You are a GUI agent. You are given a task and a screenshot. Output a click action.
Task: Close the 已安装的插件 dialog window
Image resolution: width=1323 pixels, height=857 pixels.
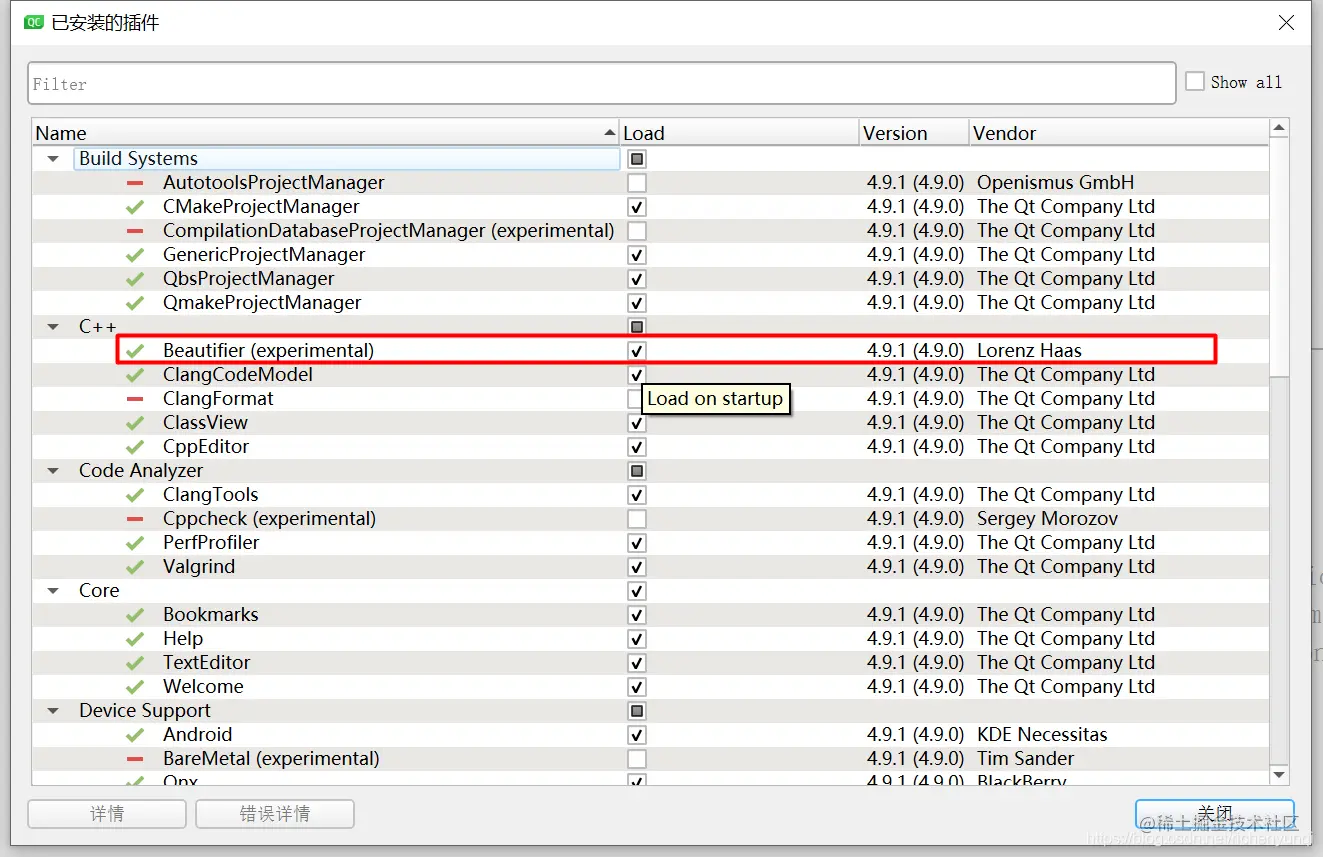pyautogui.click(x=1287, y=22)
